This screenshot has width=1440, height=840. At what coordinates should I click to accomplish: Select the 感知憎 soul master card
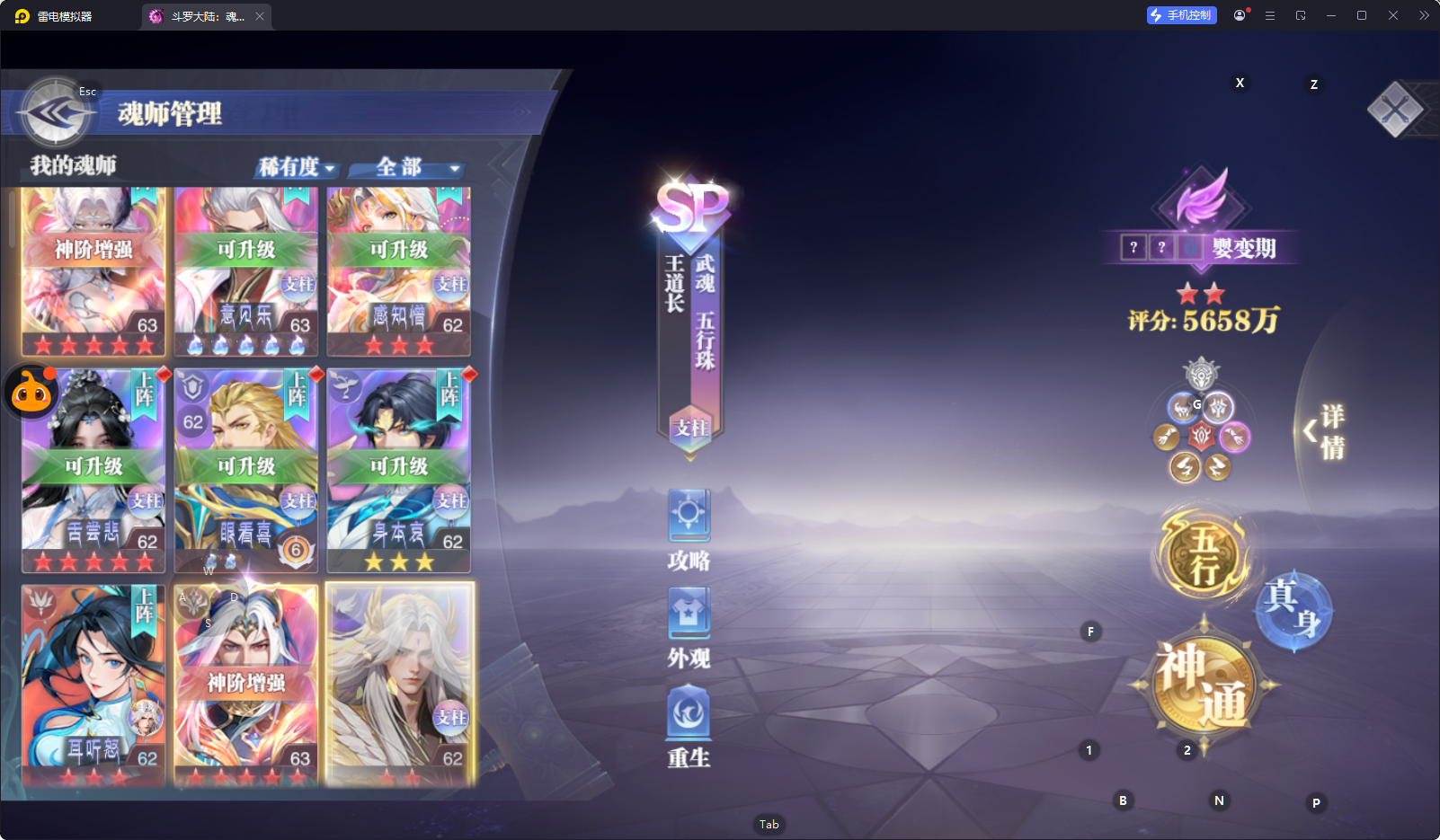click(x=399, y=272)
